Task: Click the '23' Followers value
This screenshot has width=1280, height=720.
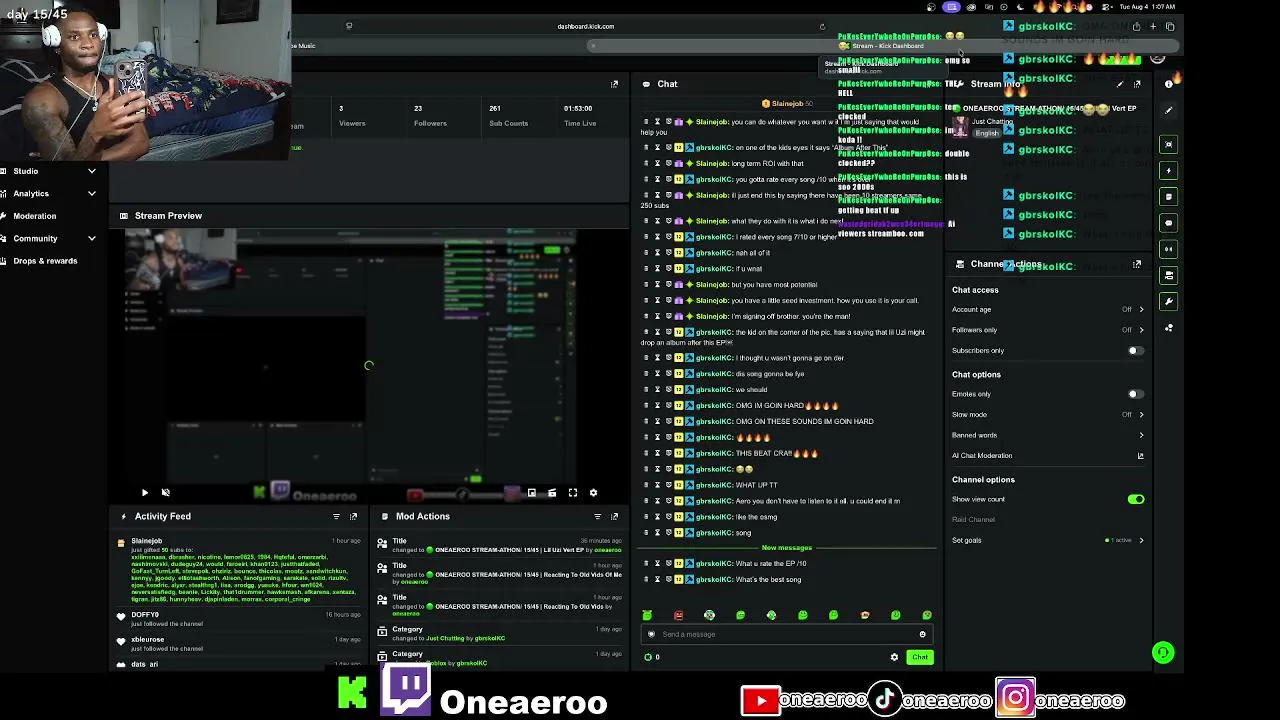Action: click(x=418, y=108)
